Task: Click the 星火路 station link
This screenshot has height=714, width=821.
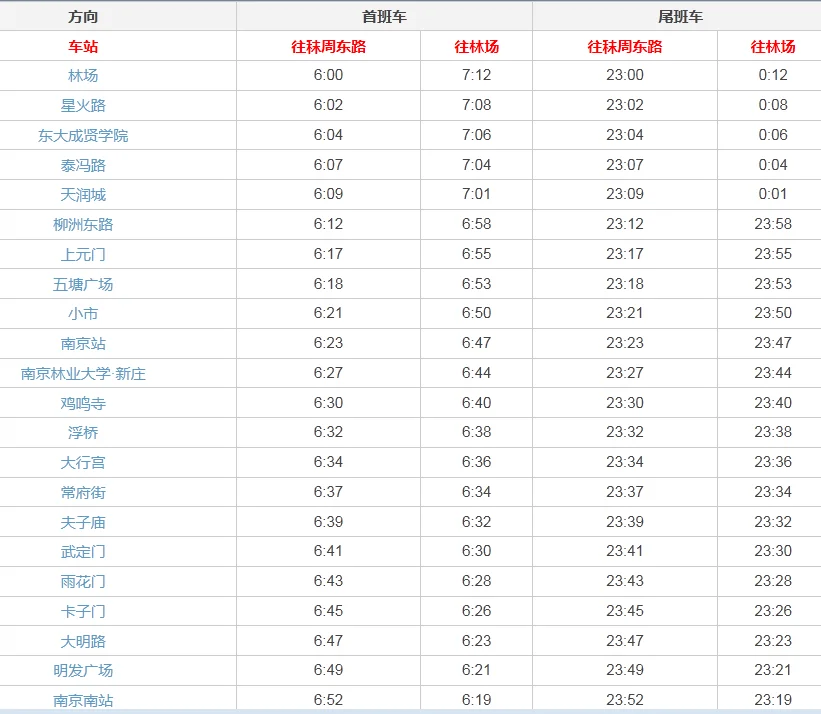Action: pyautogui.click(x=83, y=105)
